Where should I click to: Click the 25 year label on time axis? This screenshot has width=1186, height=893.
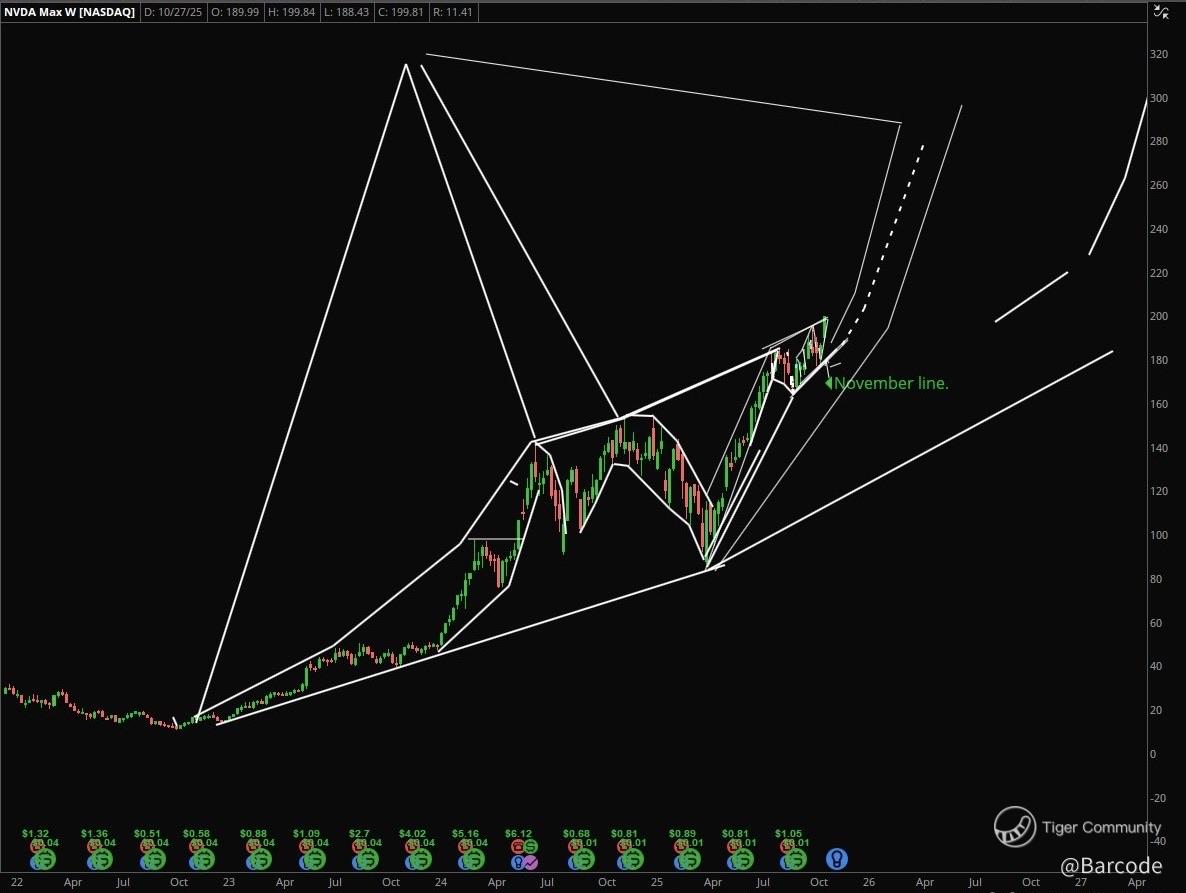[x=656, y=882]
